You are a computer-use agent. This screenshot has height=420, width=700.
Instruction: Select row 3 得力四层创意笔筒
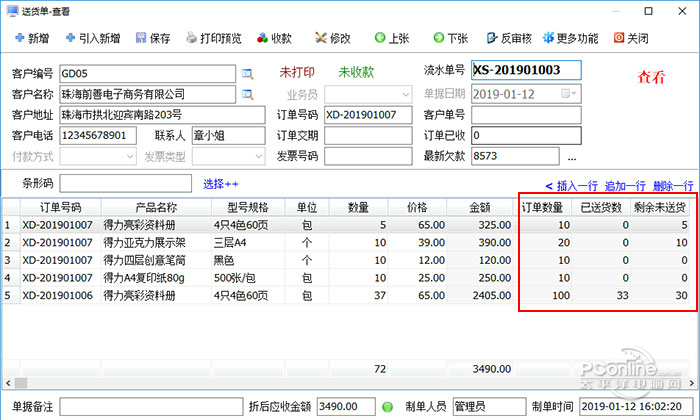pyautogui.click(x=346, y=260)
